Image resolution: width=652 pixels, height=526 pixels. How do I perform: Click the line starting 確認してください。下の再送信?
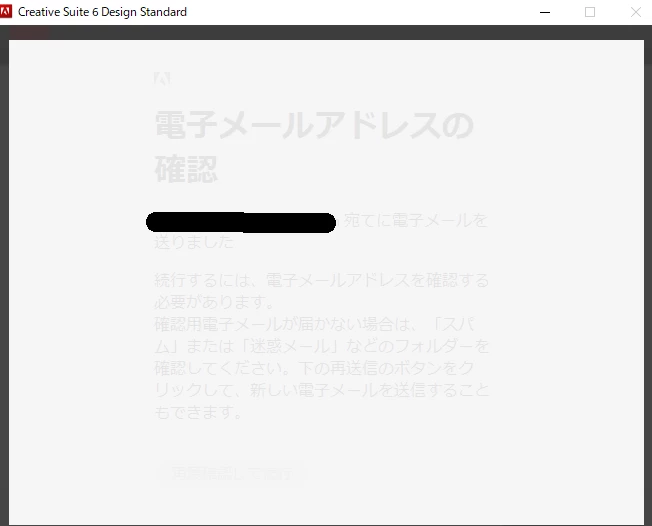pos(314,368)
